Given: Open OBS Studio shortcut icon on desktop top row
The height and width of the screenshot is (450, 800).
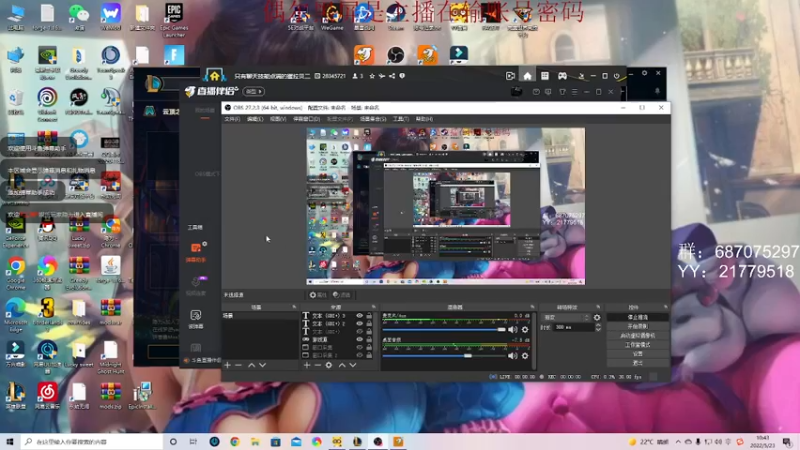Looking at the screenshot, I should click(x=395, y=55).
